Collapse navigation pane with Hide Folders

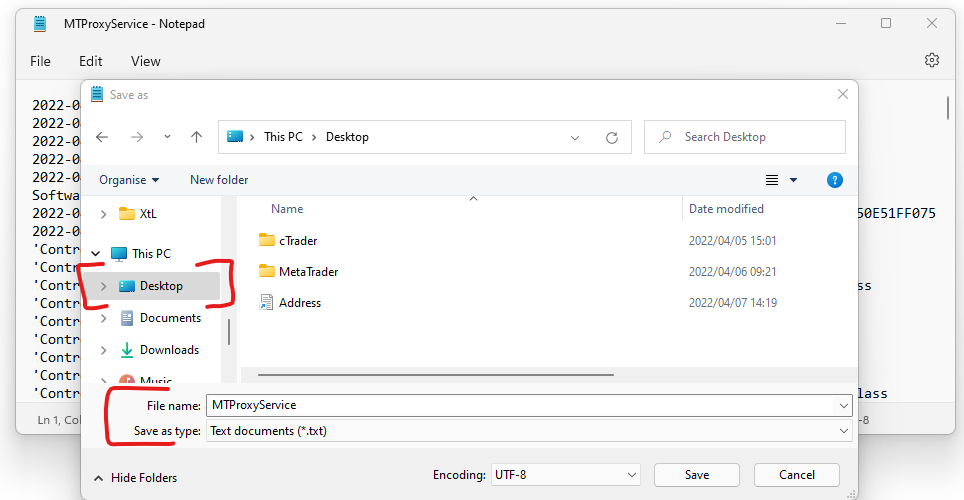(x=135, y=478)
